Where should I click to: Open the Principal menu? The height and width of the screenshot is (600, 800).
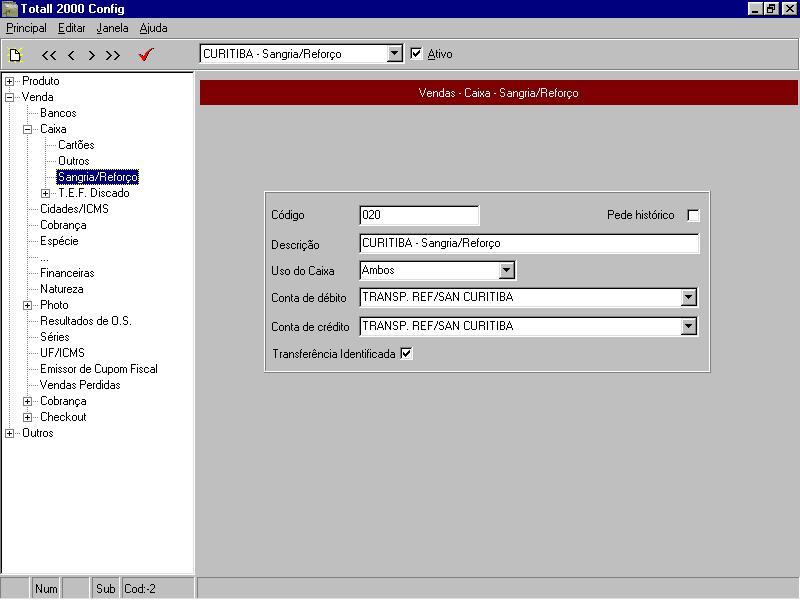point(26,28)
